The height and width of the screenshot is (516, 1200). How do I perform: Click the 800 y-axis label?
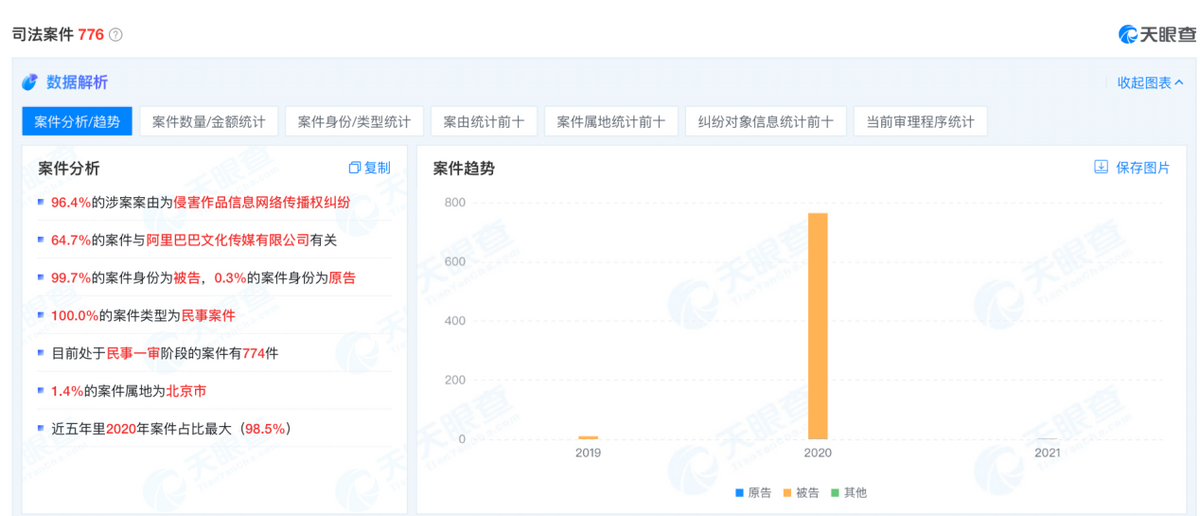coord(455,202)
